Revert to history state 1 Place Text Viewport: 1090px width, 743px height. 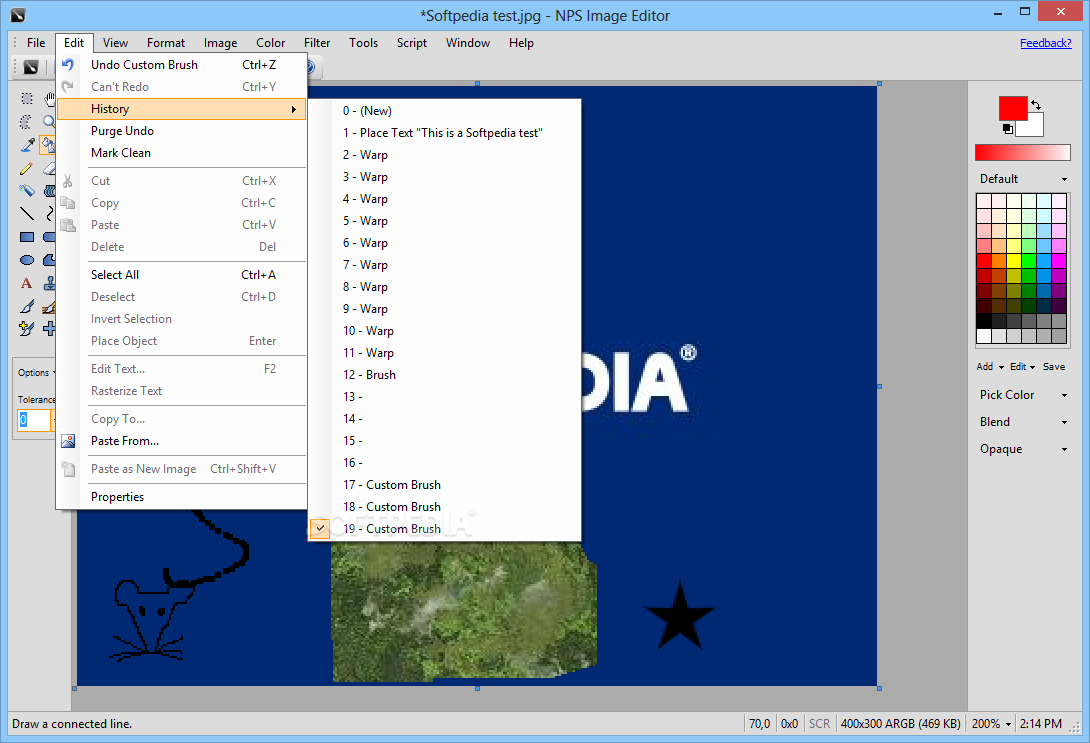click(444, 133)
